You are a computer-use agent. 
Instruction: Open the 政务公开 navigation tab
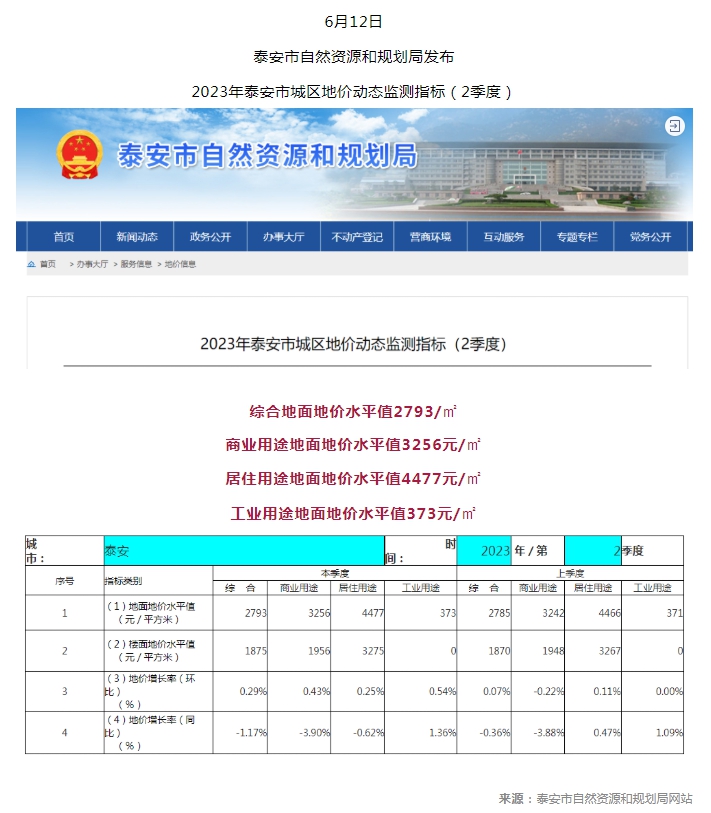pos(211,237)
